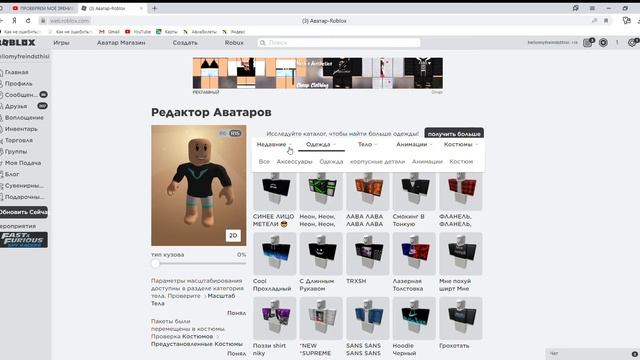Toggle the 2D avatar view button

click(x=233, y=236)
